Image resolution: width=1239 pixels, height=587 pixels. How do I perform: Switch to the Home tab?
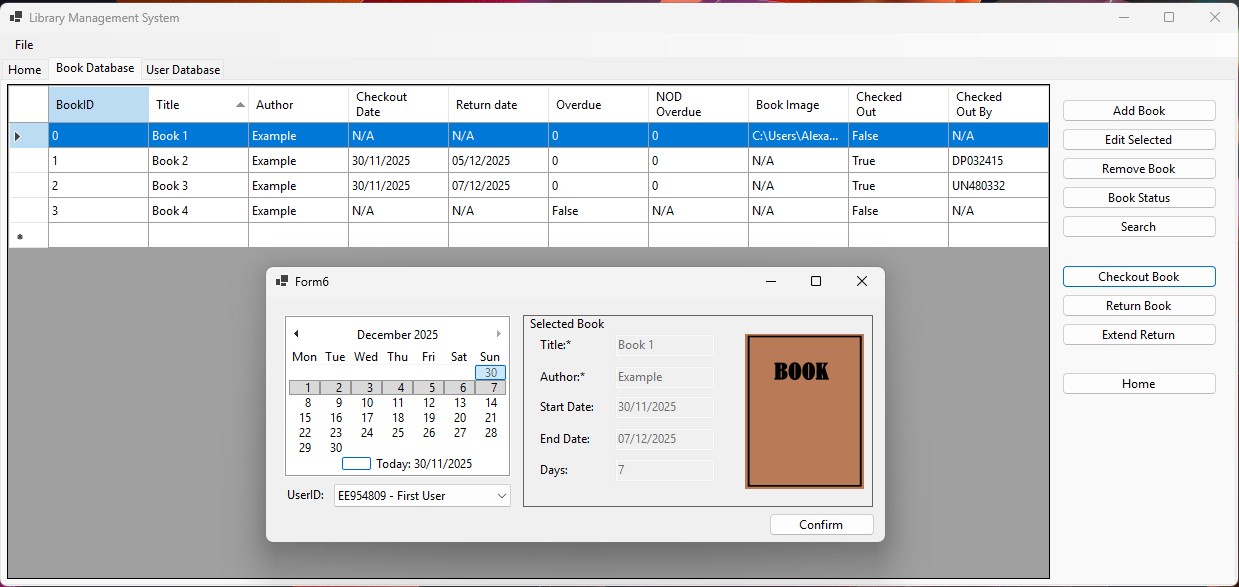[24, 70]
